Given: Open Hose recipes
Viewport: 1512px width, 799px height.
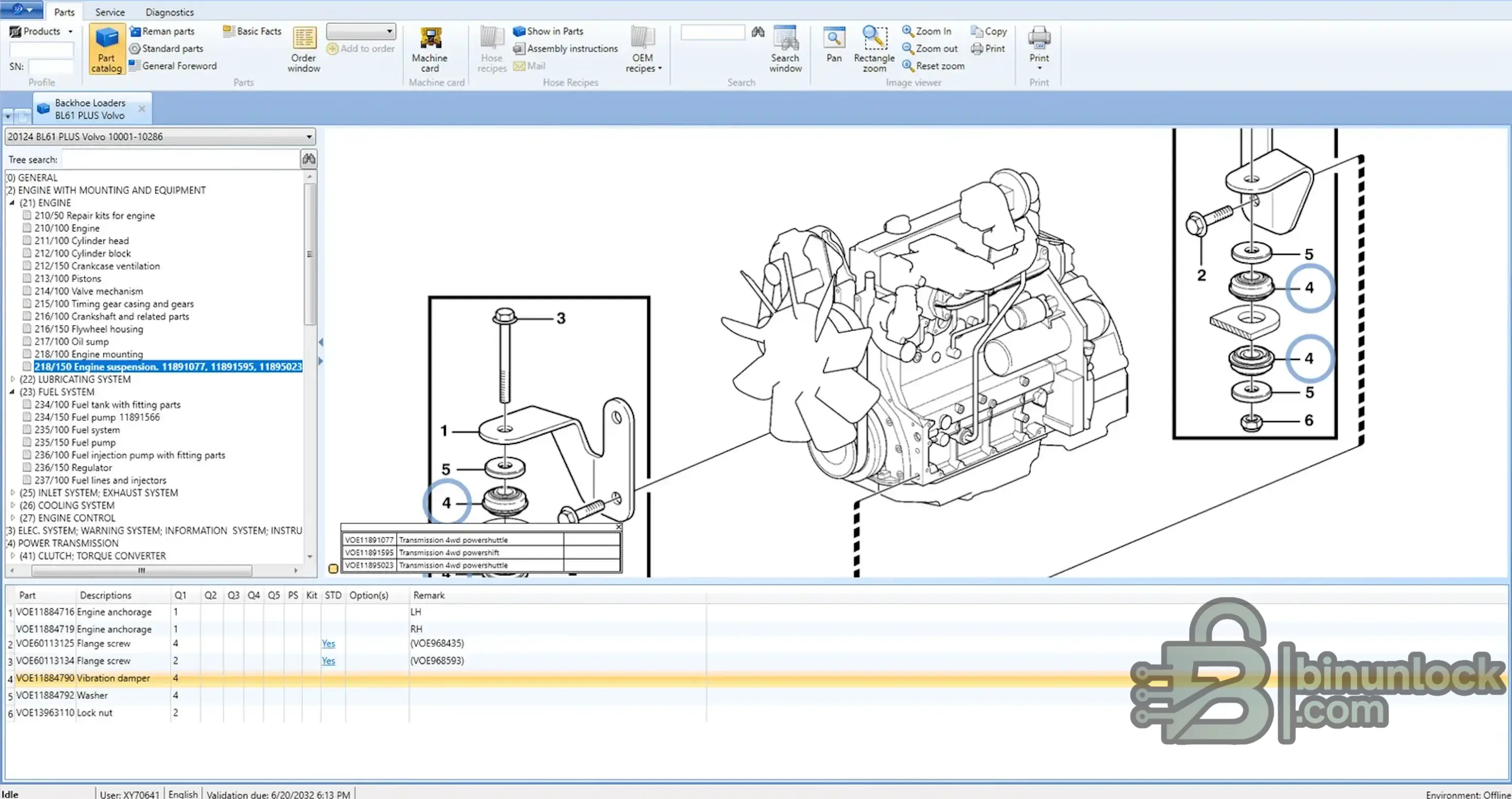Looking at the screenshot, I should point(491,49).
